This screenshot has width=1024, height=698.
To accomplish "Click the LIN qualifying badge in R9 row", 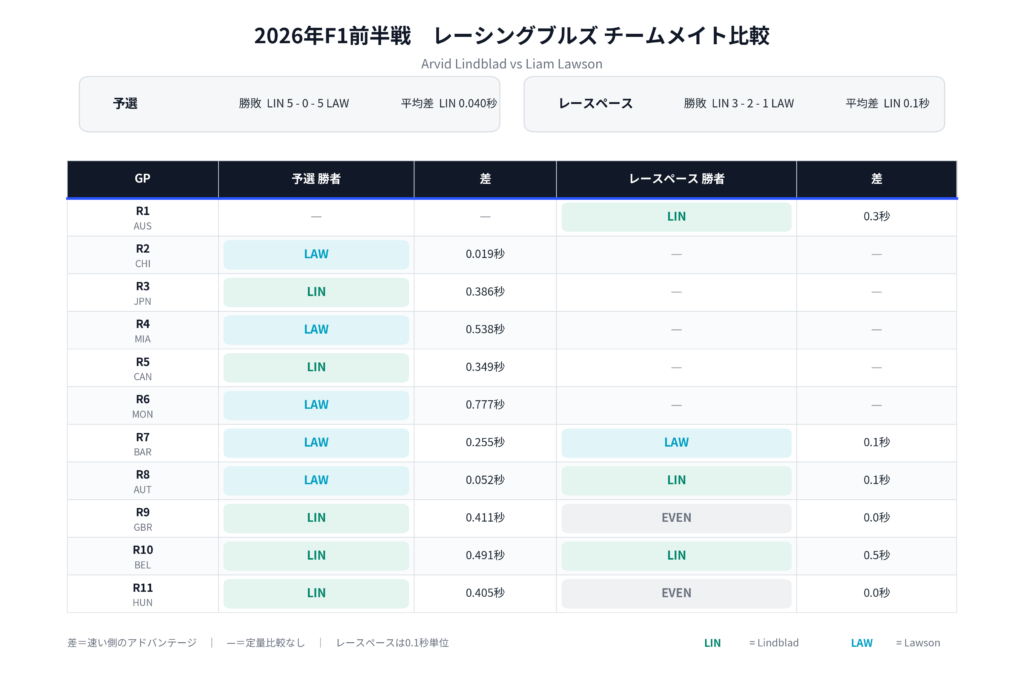I will click(316, 518).
